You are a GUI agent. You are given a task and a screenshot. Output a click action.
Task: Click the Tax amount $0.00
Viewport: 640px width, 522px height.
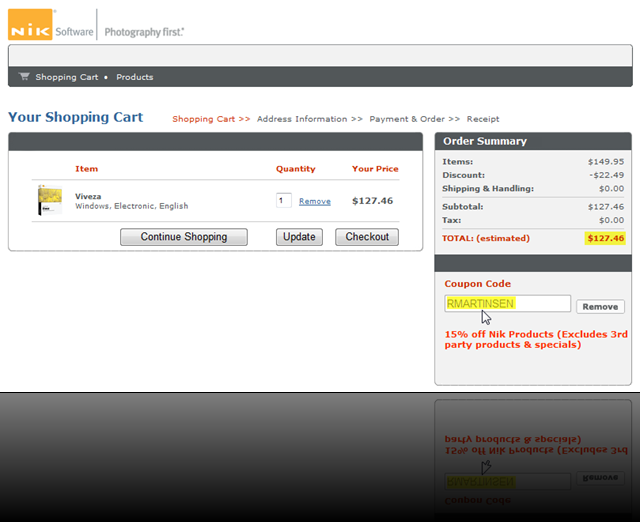(611, 220)
